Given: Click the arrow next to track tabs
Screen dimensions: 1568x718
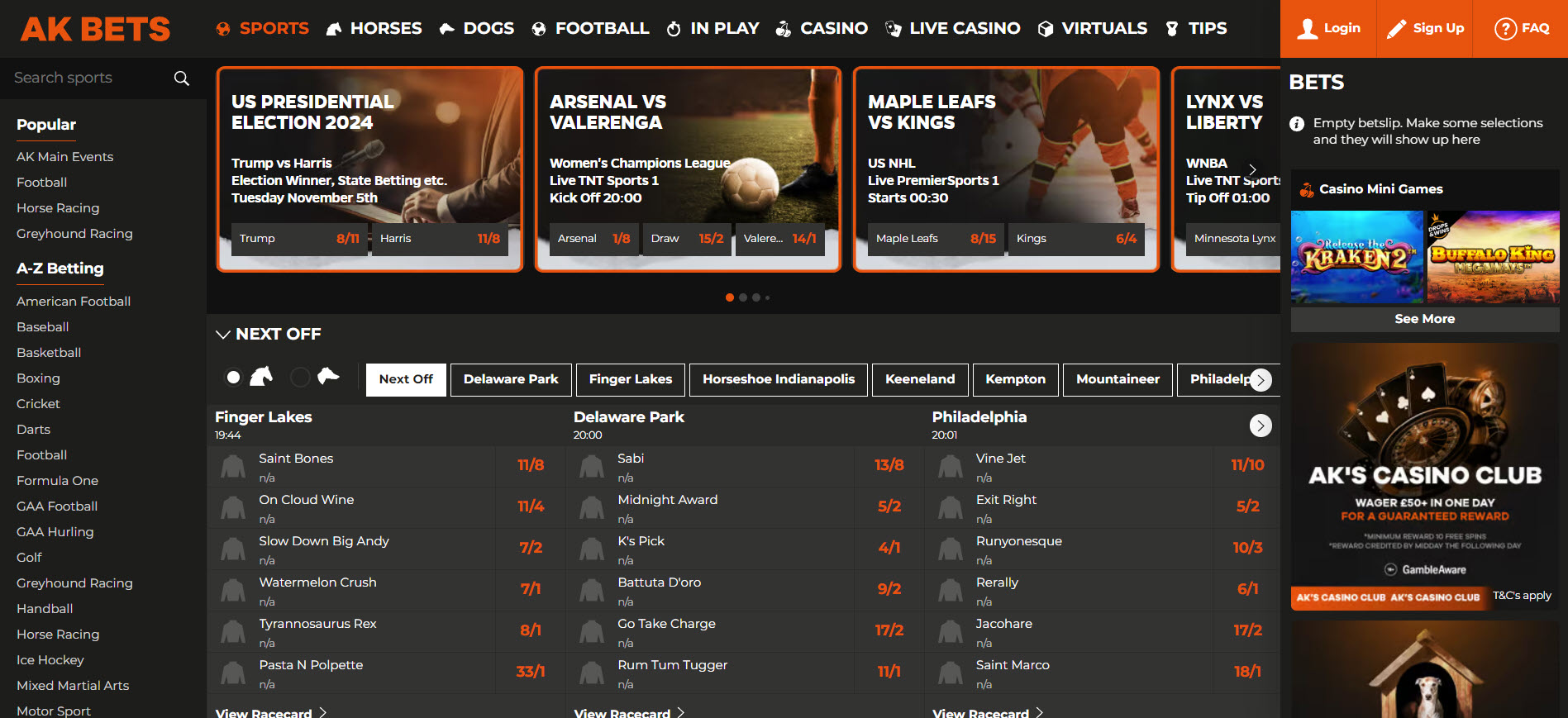Looking at the screenshot, I should tap(1261, 380).
